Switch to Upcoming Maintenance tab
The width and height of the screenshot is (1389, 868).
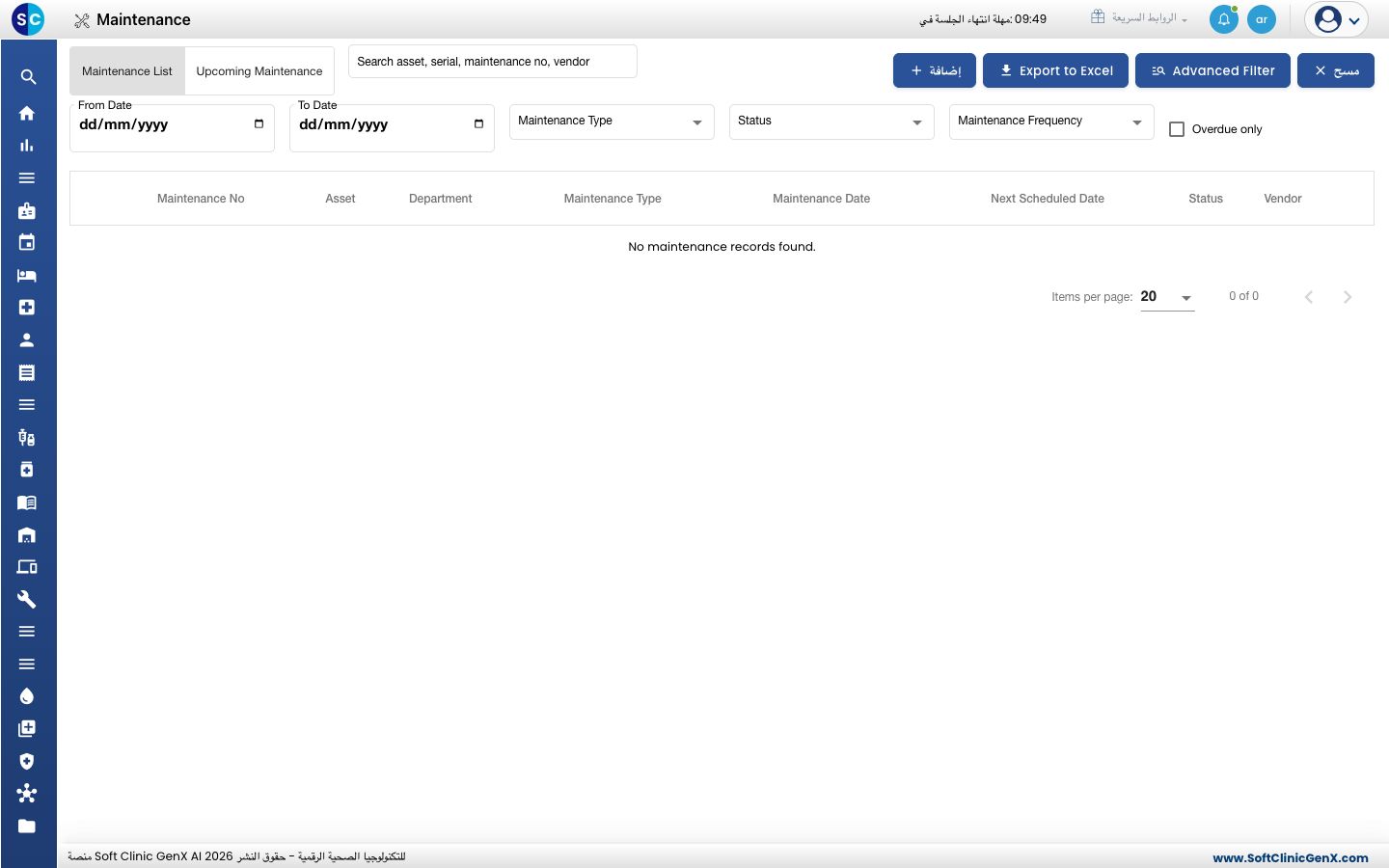click(259, 71)
